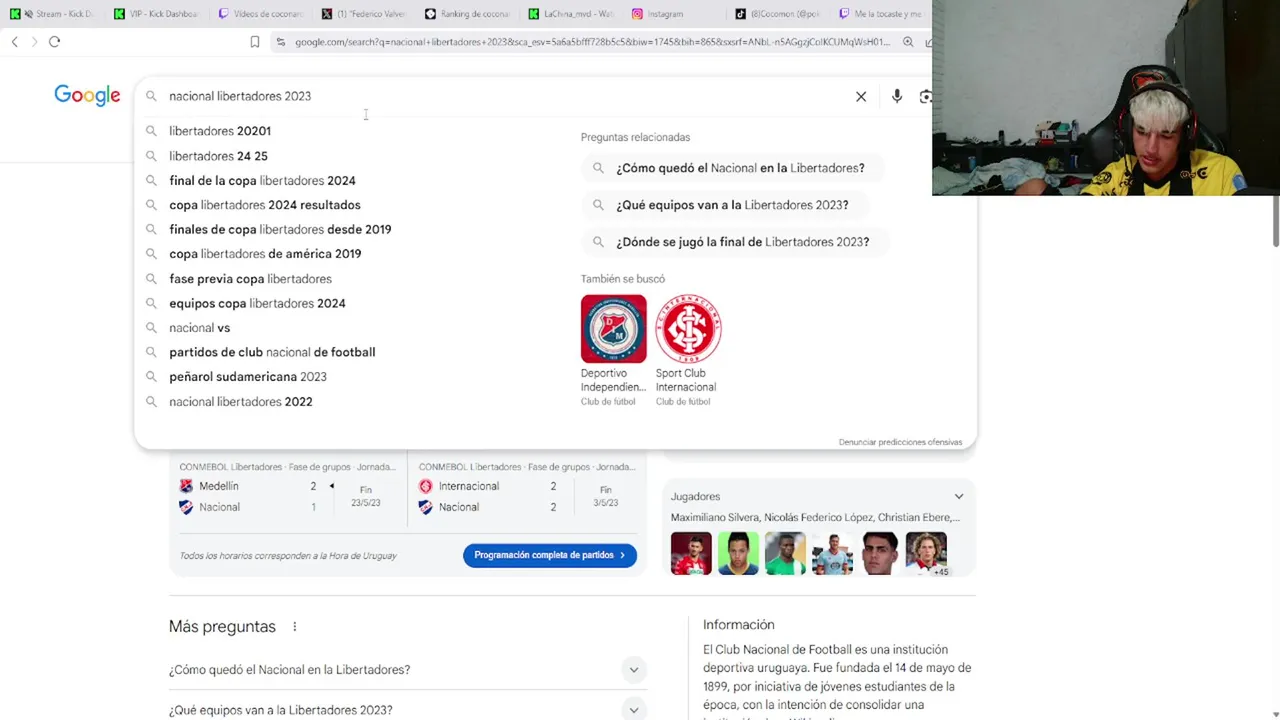Click Programación completa de partidos button
The width and height of the screenshot is (1280, 720).
[550, 555]
